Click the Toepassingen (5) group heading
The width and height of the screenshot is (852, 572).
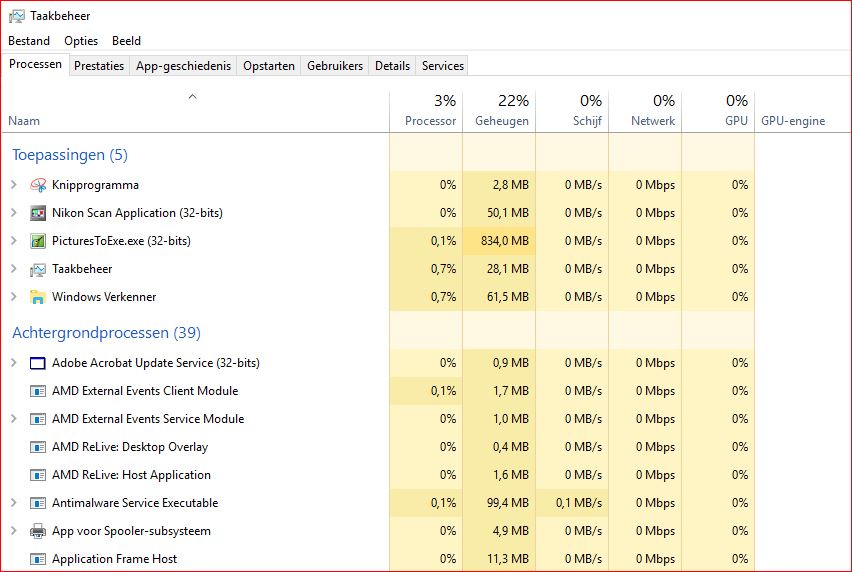pos(70,155)
